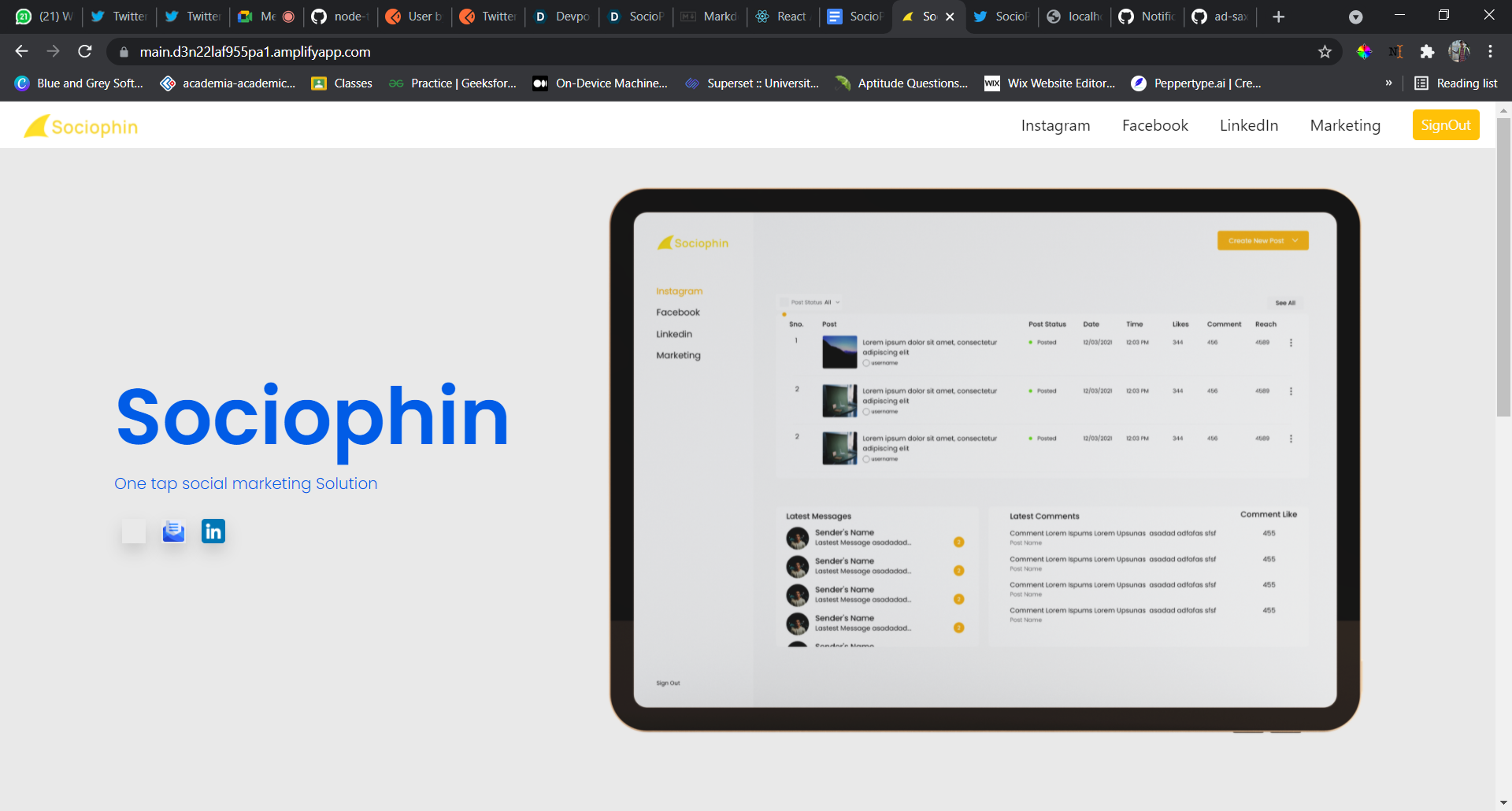The height and width of the screenshot is (811, 1512).
Task: Switch to the React tab
Action: pyautogui.click(x=784, y=17)
